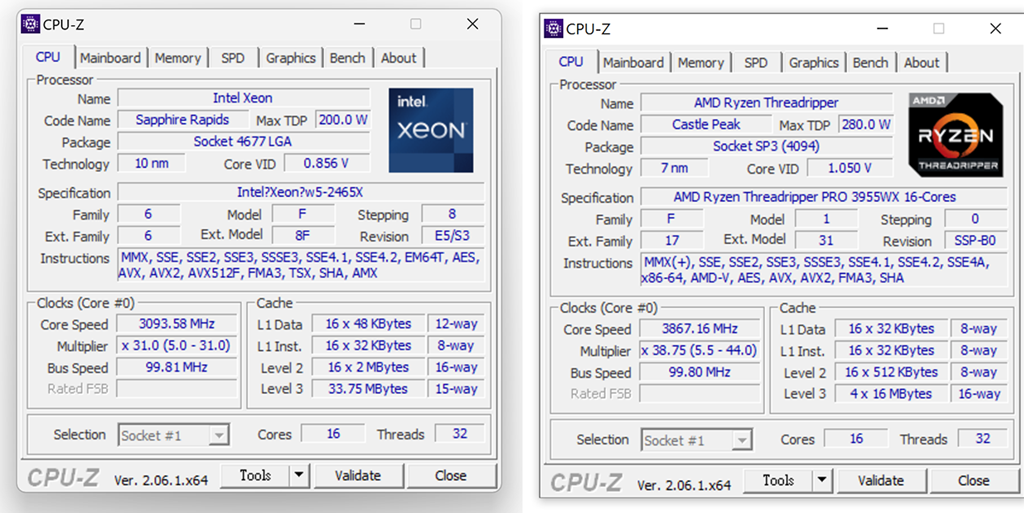Click the Ext. Model value 8F

pos(303,235)
